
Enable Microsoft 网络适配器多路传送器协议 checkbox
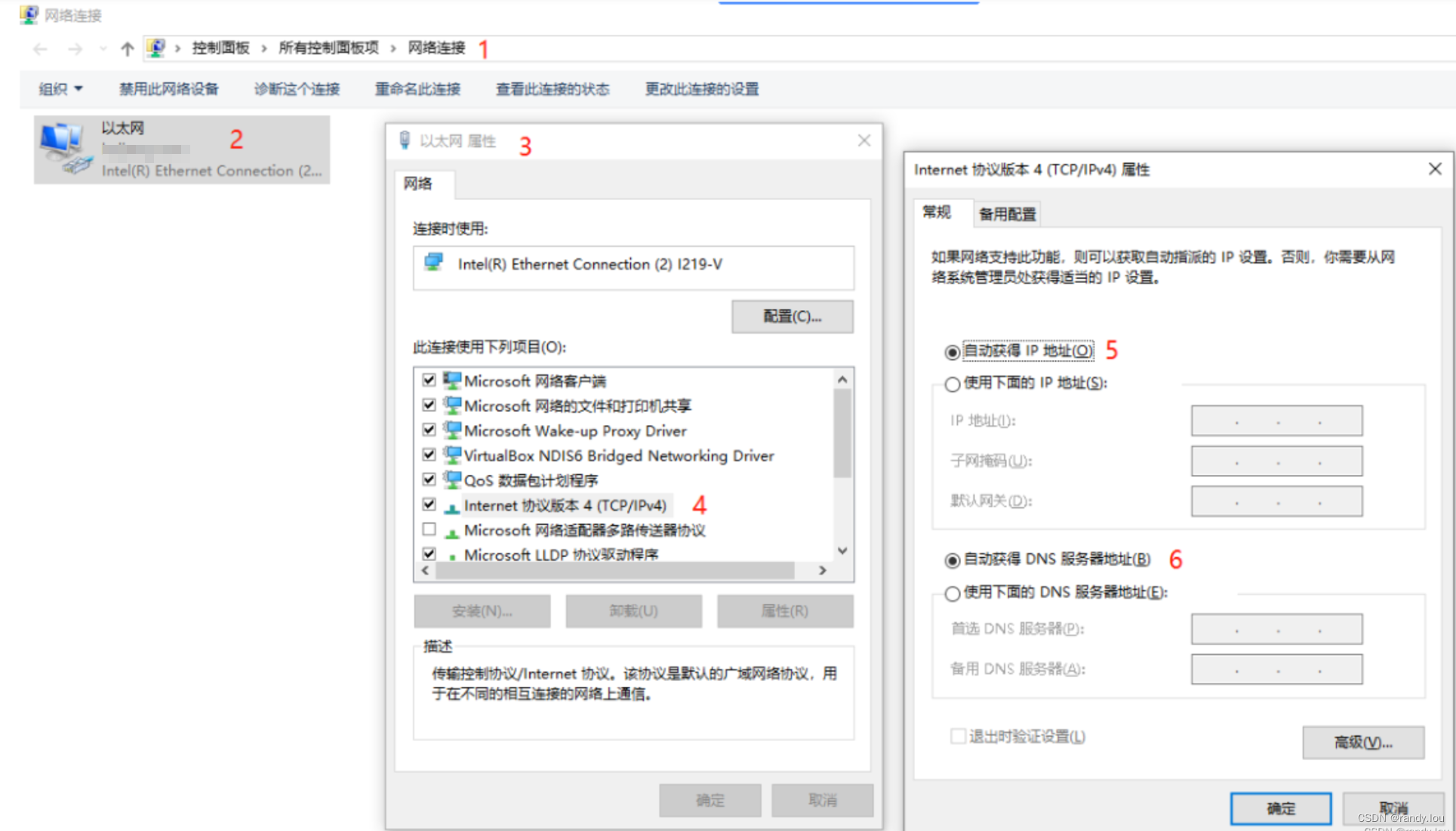pos(429,529)
